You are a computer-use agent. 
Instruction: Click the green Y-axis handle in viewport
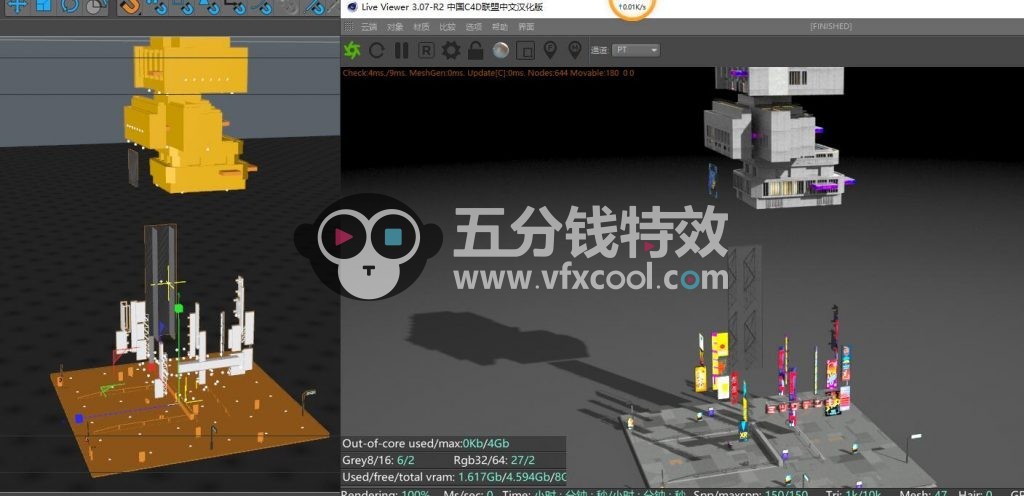tap(178, 308)
